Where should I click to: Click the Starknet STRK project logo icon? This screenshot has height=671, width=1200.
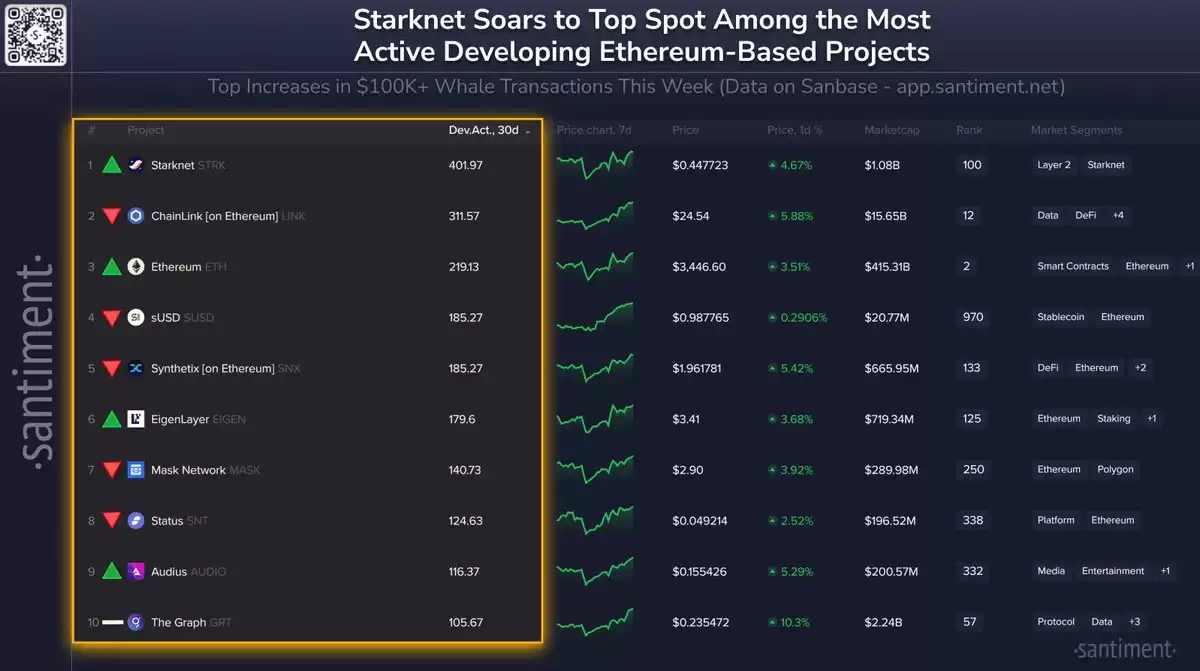pyautogui.click(x=136, y=165)
